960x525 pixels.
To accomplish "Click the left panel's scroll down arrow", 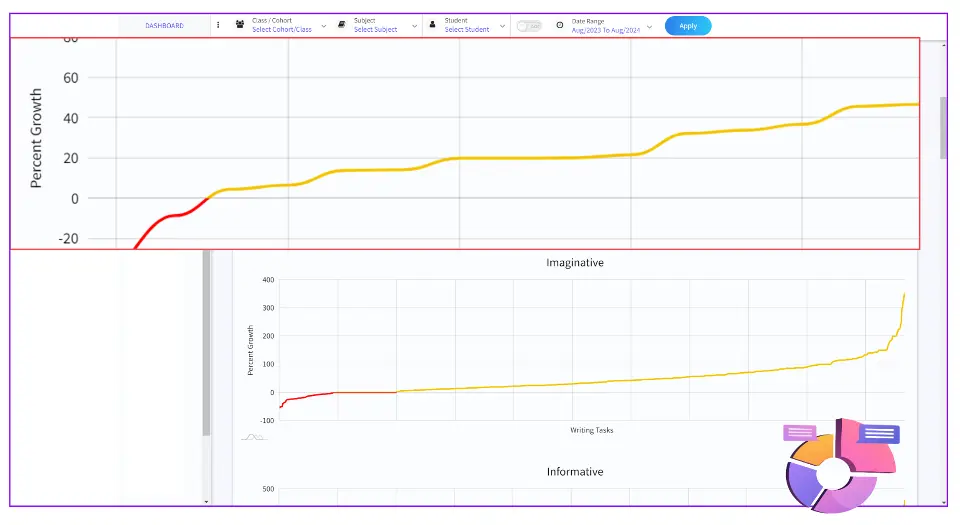I will (206, 500).
